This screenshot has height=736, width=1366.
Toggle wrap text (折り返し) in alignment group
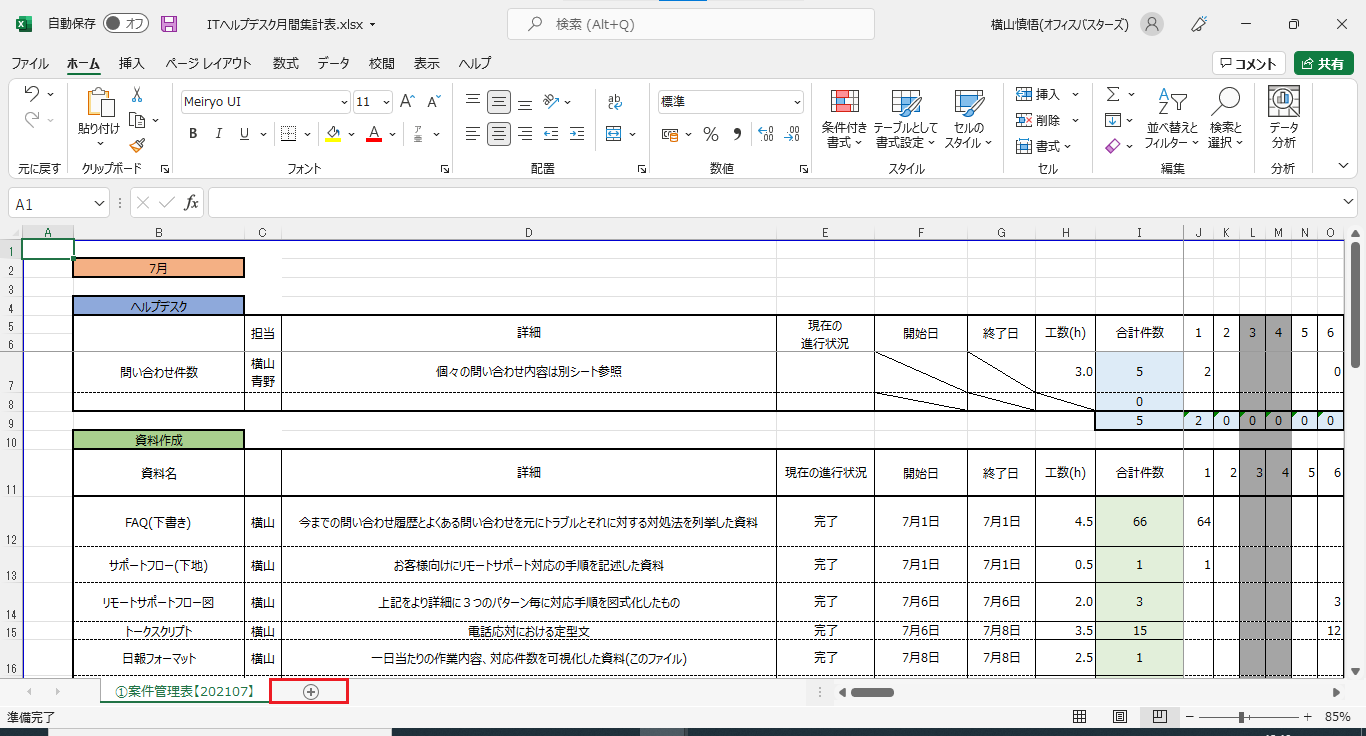coord(614,102)
